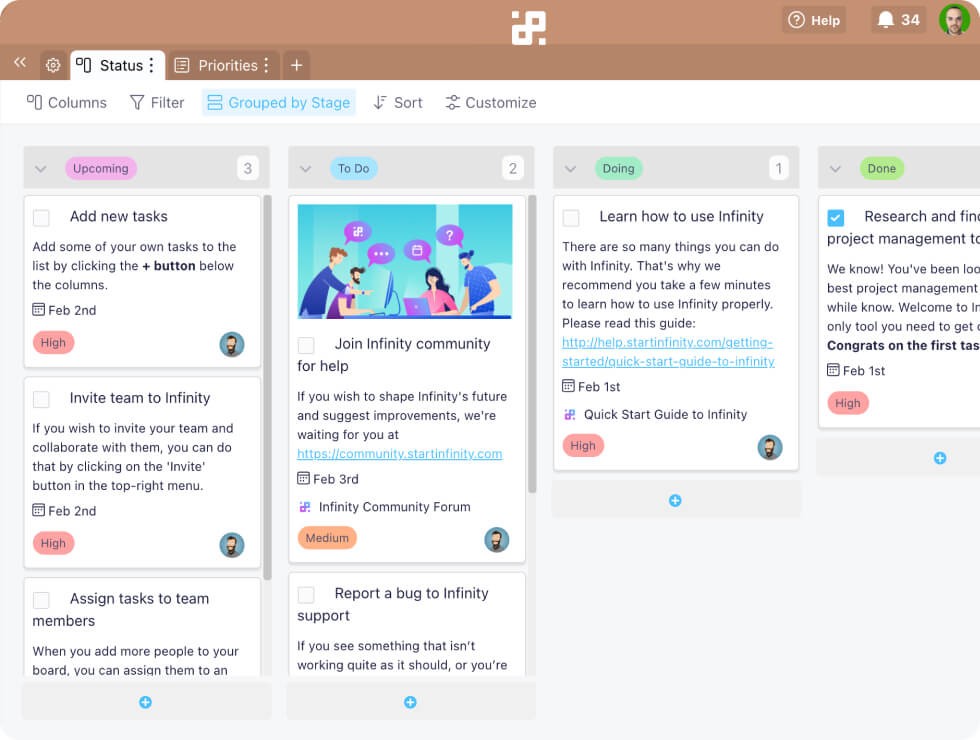Check the Learn how to use Infinity checkbox
Viewport: 980px width, 740px height.
571,218
